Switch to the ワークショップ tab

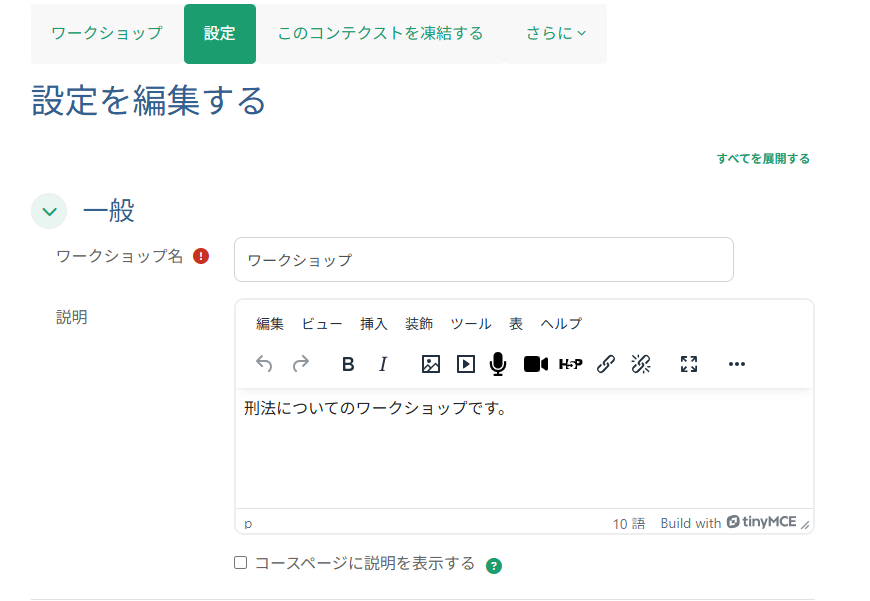click(x=105, y=32)
